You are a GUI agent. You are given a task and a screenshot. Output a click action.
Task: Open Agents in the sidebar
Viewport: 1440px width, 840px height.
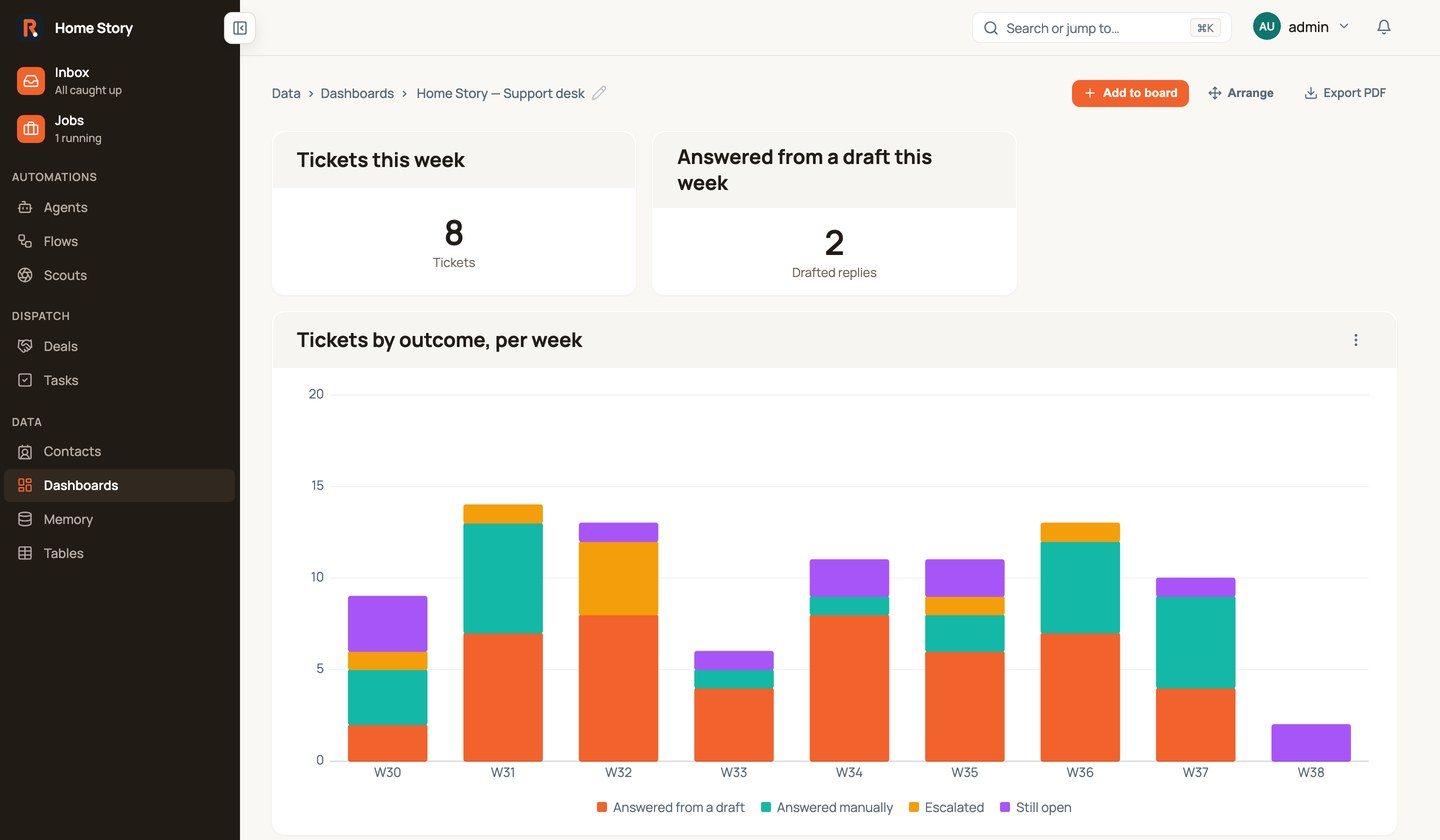point(120,208)
